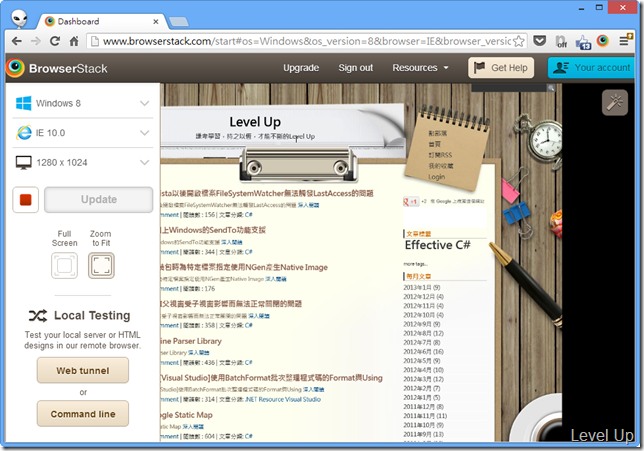
Task: Click the Google +1 button in remote page
Action: point(411,202)
